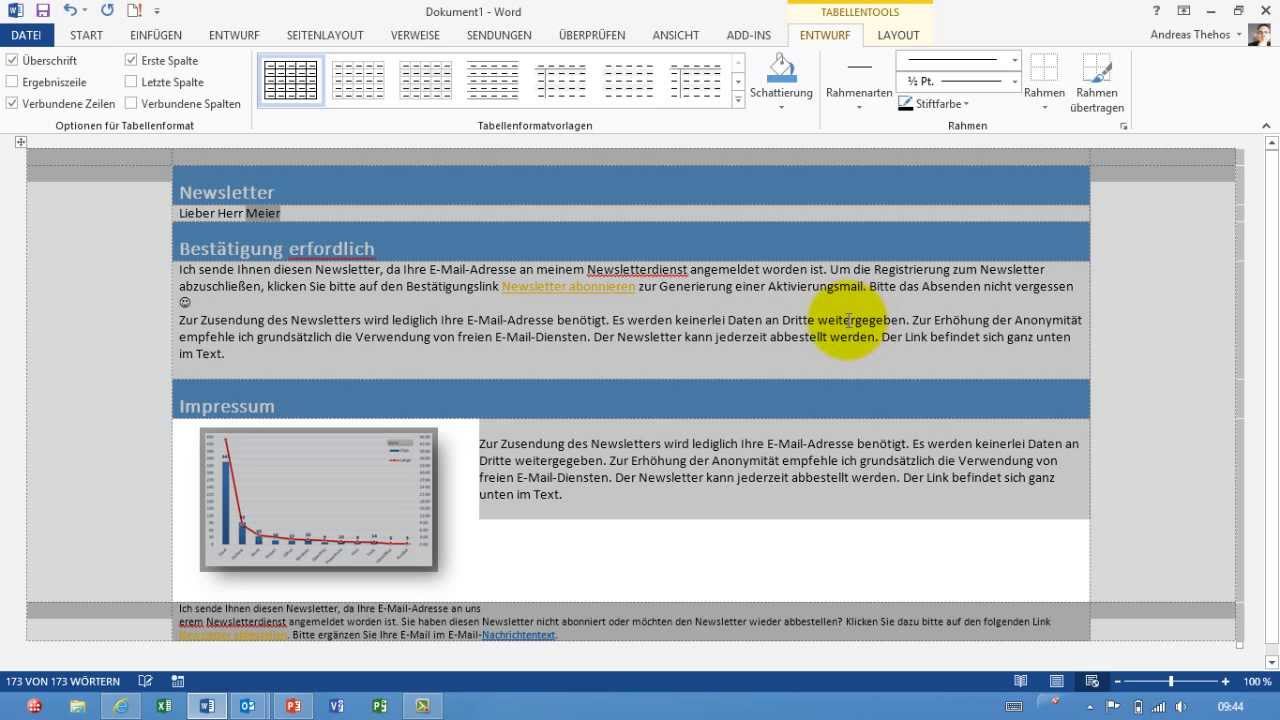The width and height of the screenshot is (1280, 720).
Task: Switch to Web Layout view
Action: click(1094, 681)
